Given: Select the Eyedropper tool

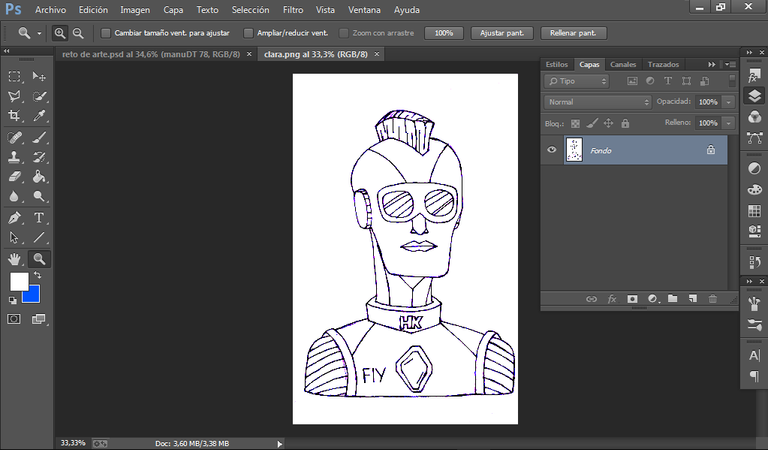Looking at the screenshot, I should 39,116.
